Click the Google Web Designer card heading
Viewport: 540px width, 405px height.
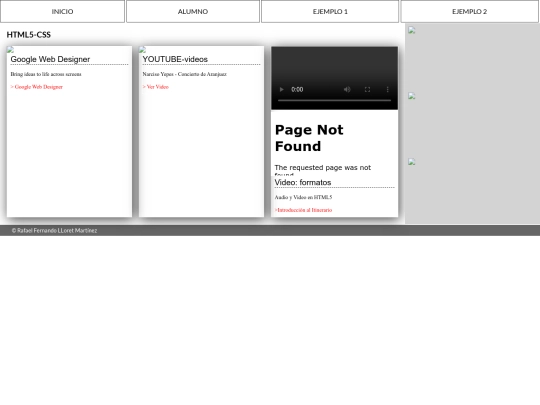[50, 59]
